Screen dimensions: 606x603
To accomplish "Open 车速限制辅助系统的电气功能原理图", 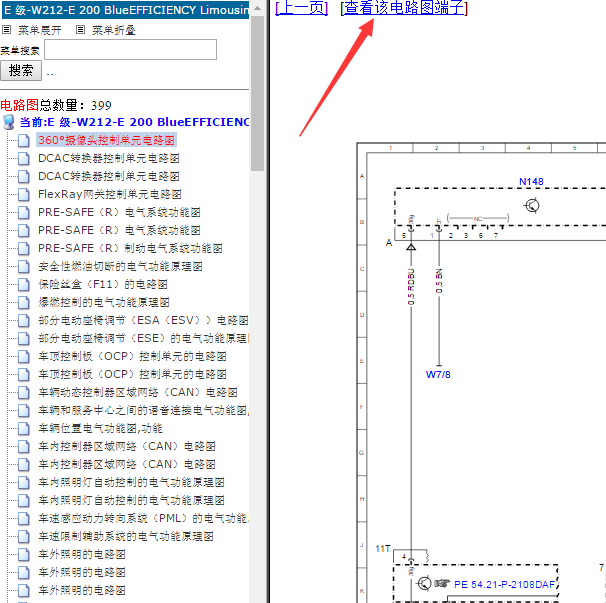I will (x=126, y=537).
